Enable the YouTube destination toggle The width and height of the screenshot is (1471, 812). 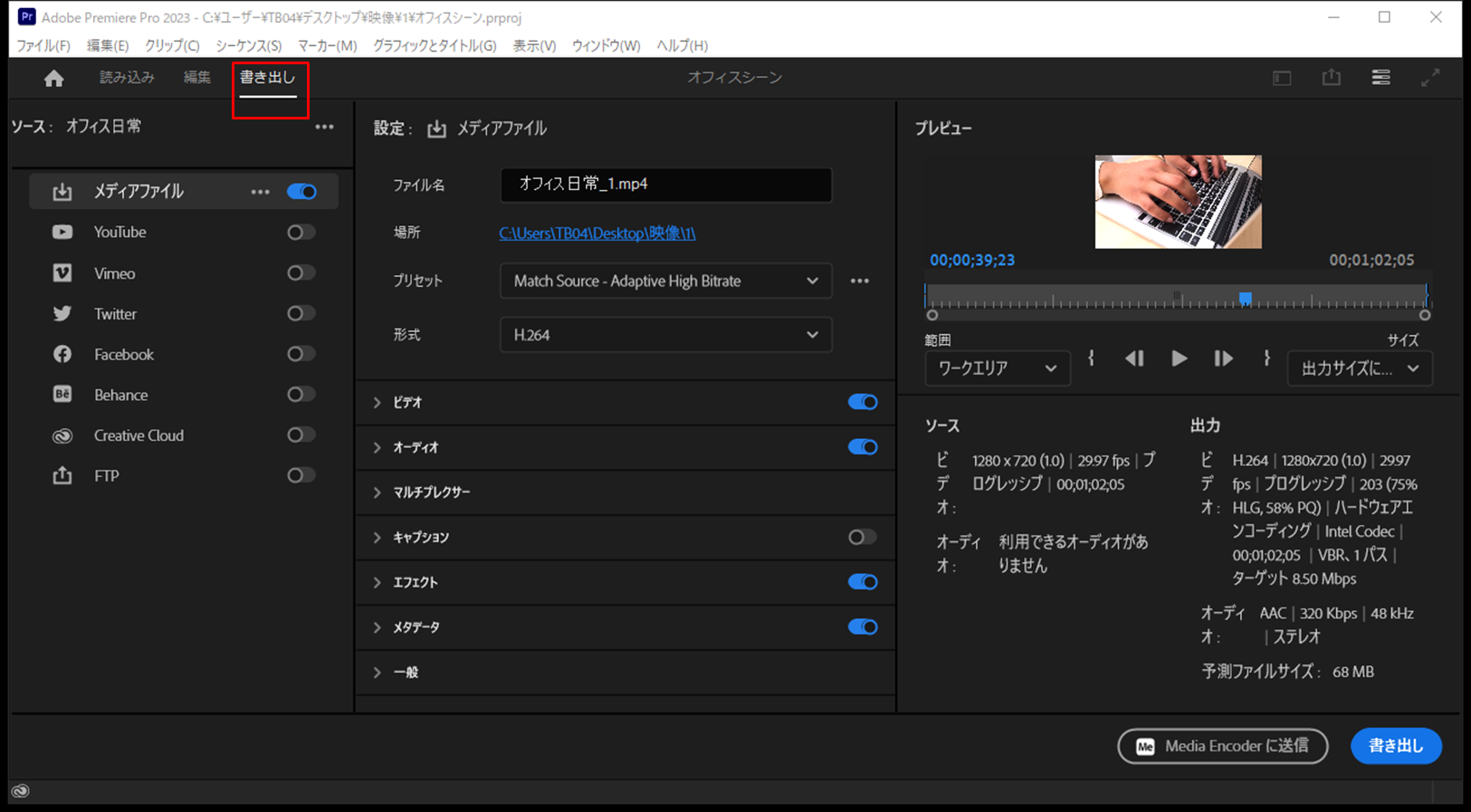[301, 233]
